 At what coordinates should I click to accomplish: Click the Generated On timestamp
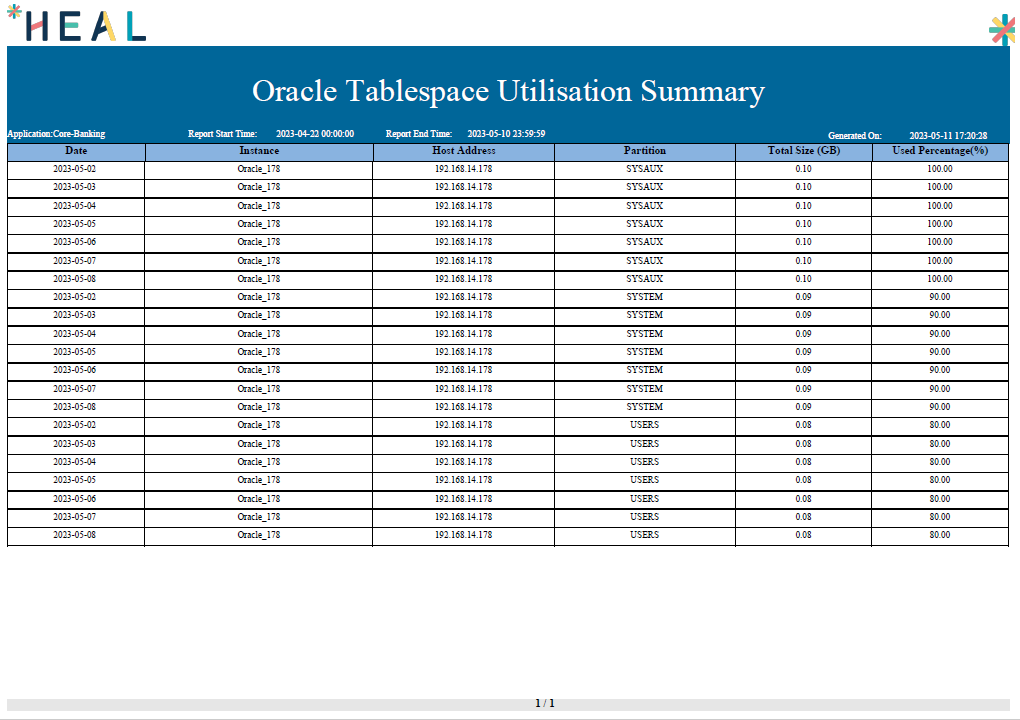[948, 135]
